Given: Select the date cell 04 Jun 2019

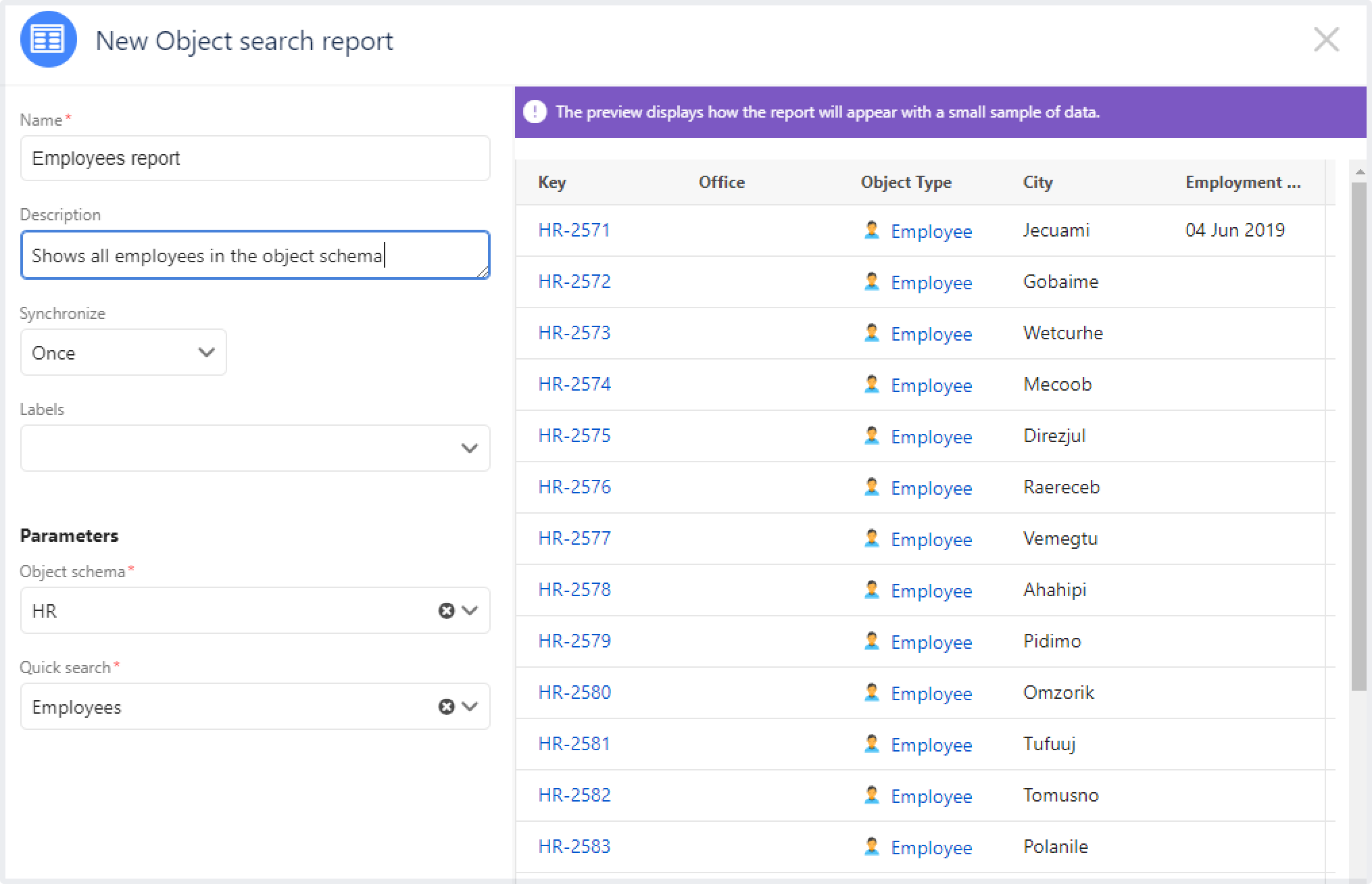Looking at the screenshot, I should (1235, 230).
